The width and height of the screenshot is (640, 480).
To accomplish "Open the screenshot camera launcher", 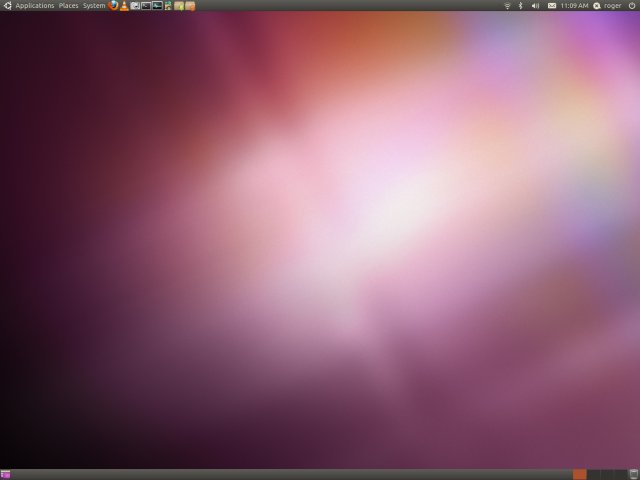I will point(135,6).
